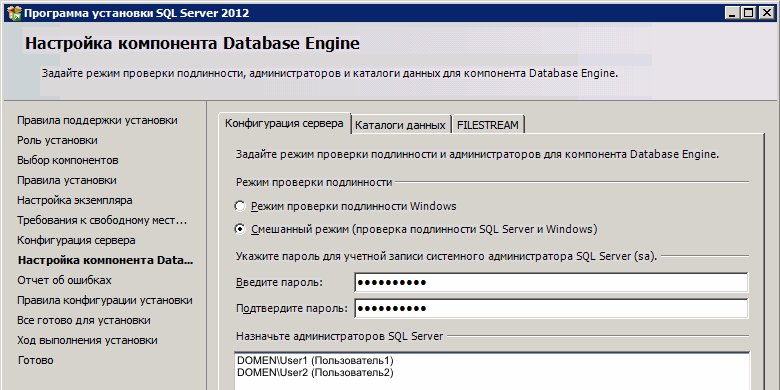Viewport: 780px width, 390px height.
Task: Click step Требования к свободному месту
Action: pyautogui.click(x=102, y=220)
